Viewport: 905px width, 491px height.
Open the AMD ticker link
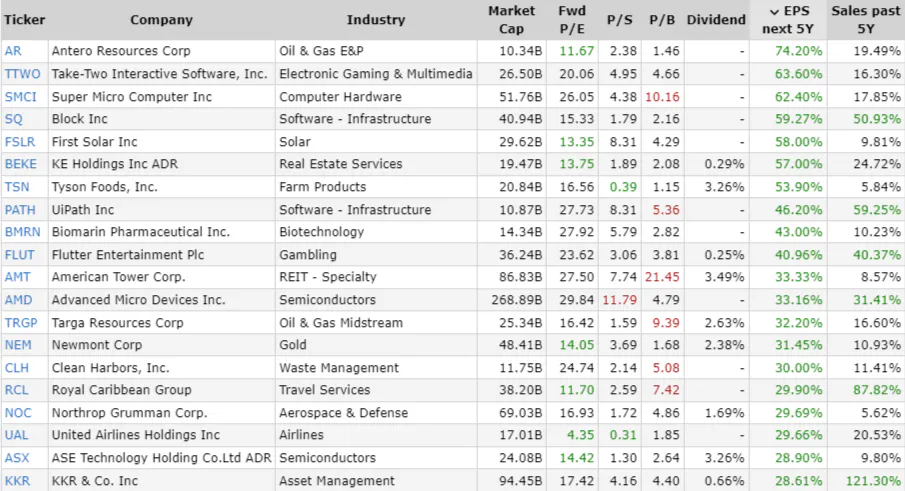point(18,300)
